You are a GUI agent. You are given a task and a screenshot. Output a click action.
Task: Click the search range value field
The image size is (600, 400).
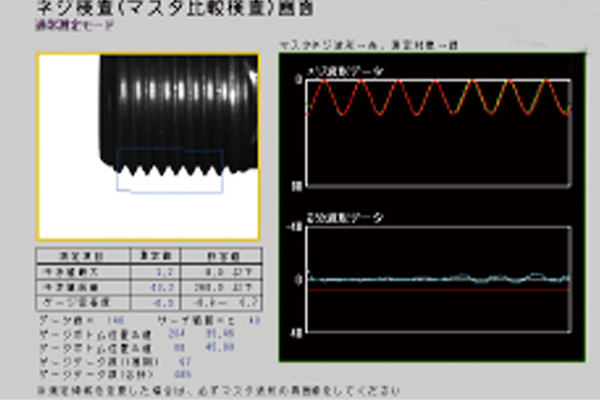click(252, 316)
